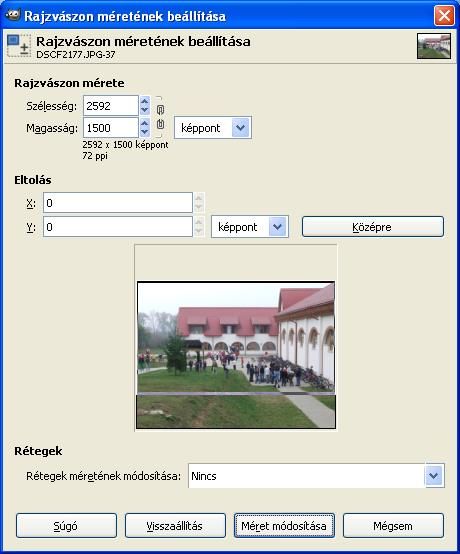Screen dimensions: 460x554
Task: Open the canvas size képpont unit dropdown
Action: [x=213, y=128]
